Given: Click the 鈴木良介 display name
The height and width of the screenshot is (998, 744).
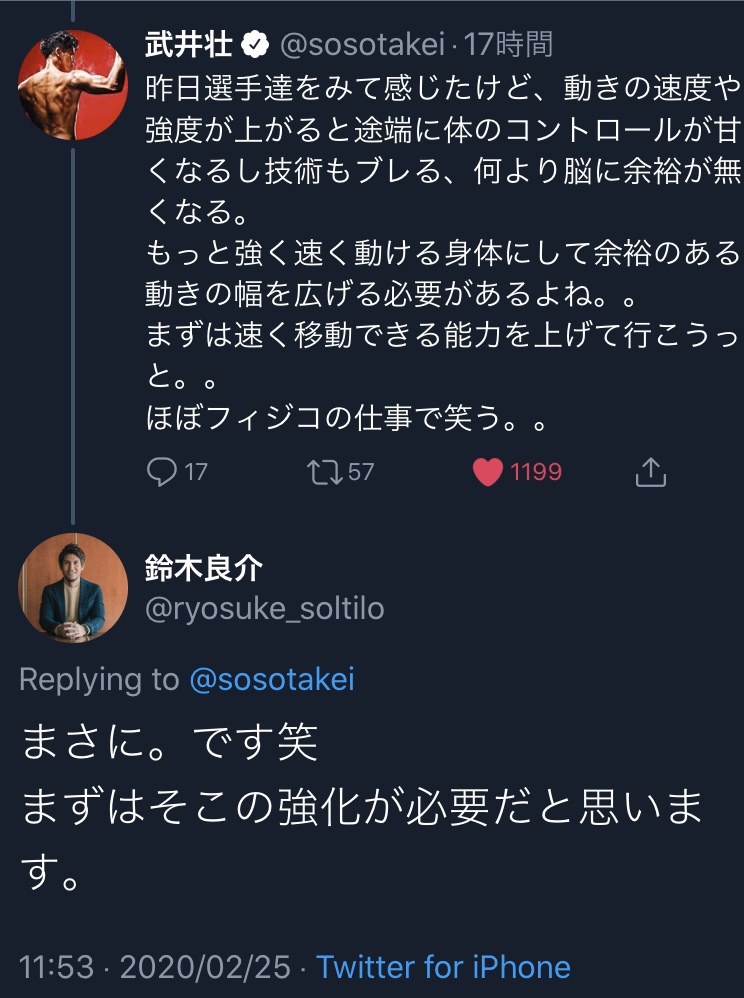Looking at the screenshot, I should click(x=204, y=568).
